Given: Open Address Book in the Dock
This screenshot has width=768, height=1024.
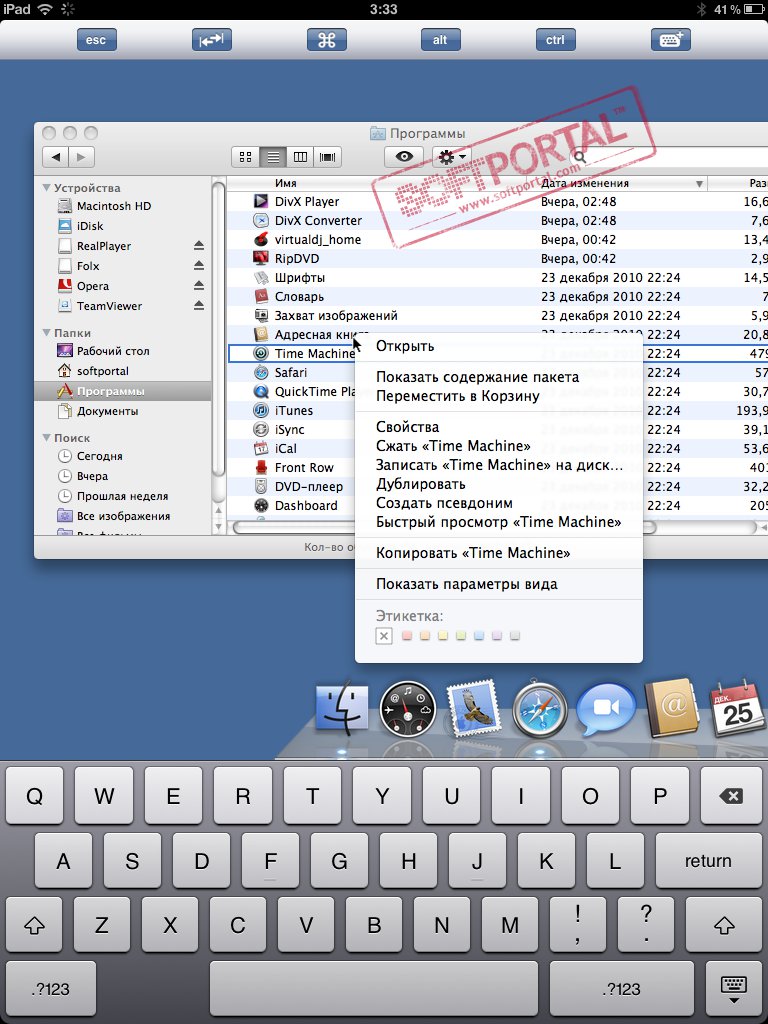Looking at the screenshot, I should (672, 707).
